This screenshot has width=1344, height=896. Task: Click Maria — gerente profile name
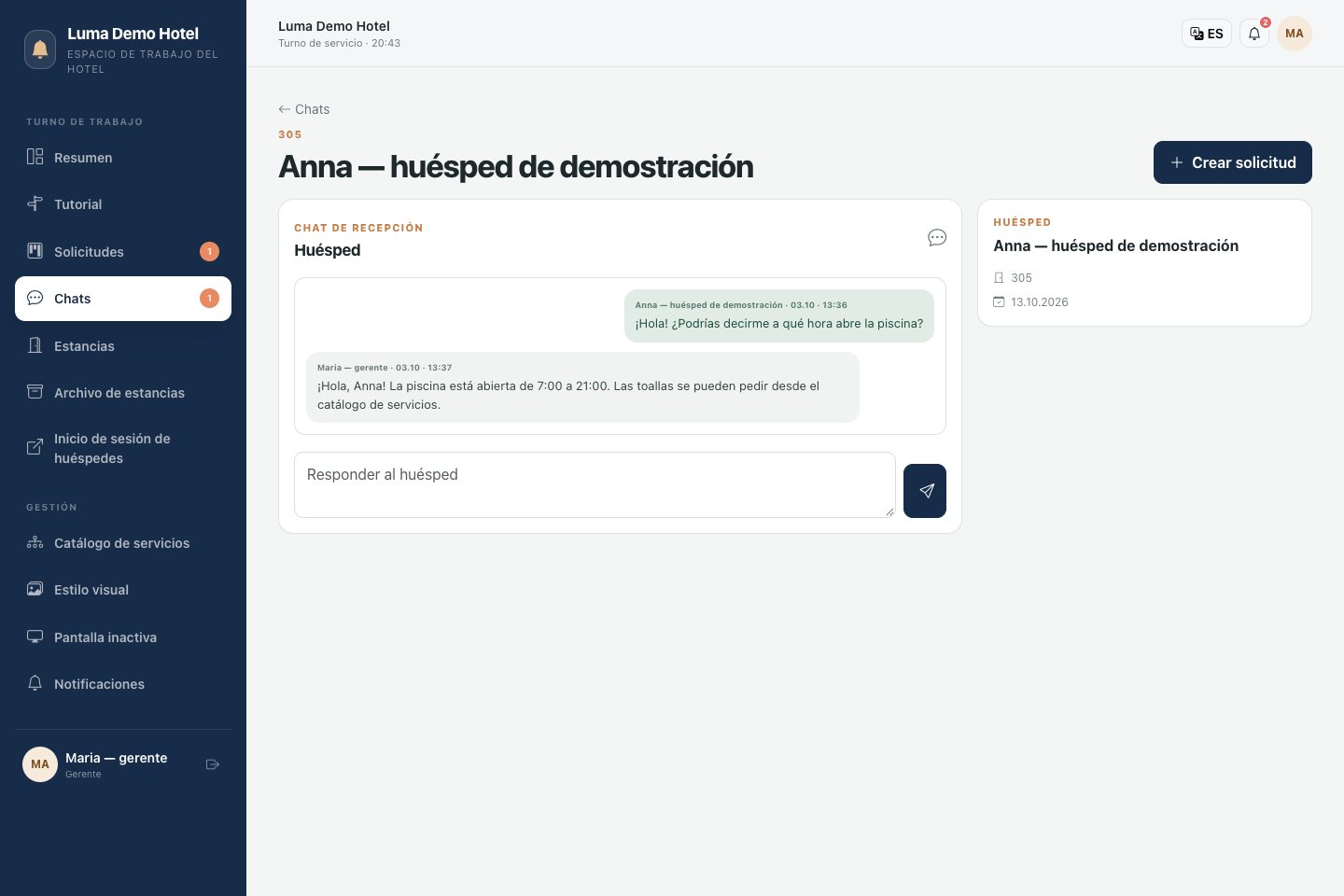117,758
